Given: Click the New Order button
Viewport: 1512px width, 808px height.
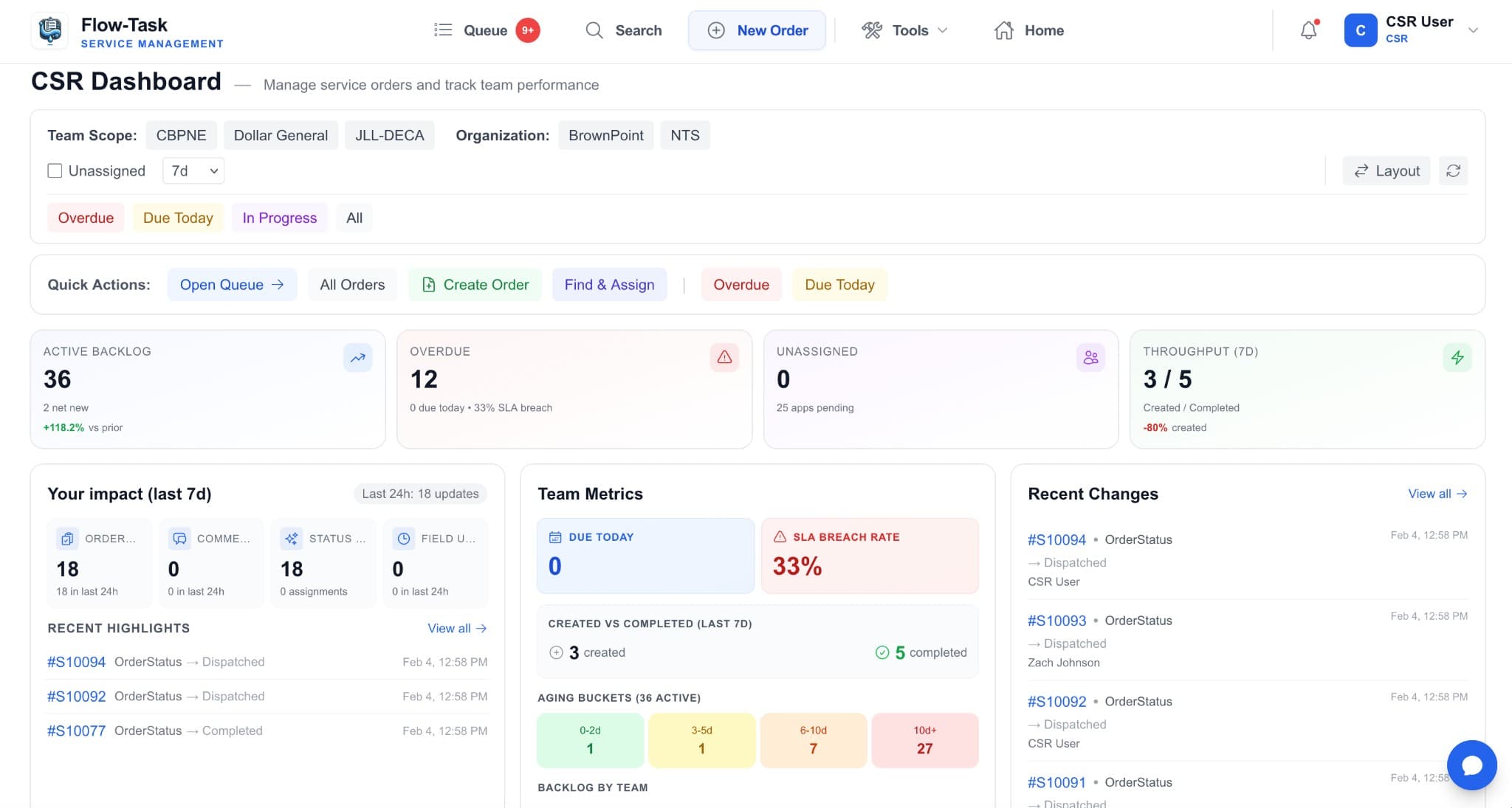Looking at the screenshot, I should click(757, 30).
